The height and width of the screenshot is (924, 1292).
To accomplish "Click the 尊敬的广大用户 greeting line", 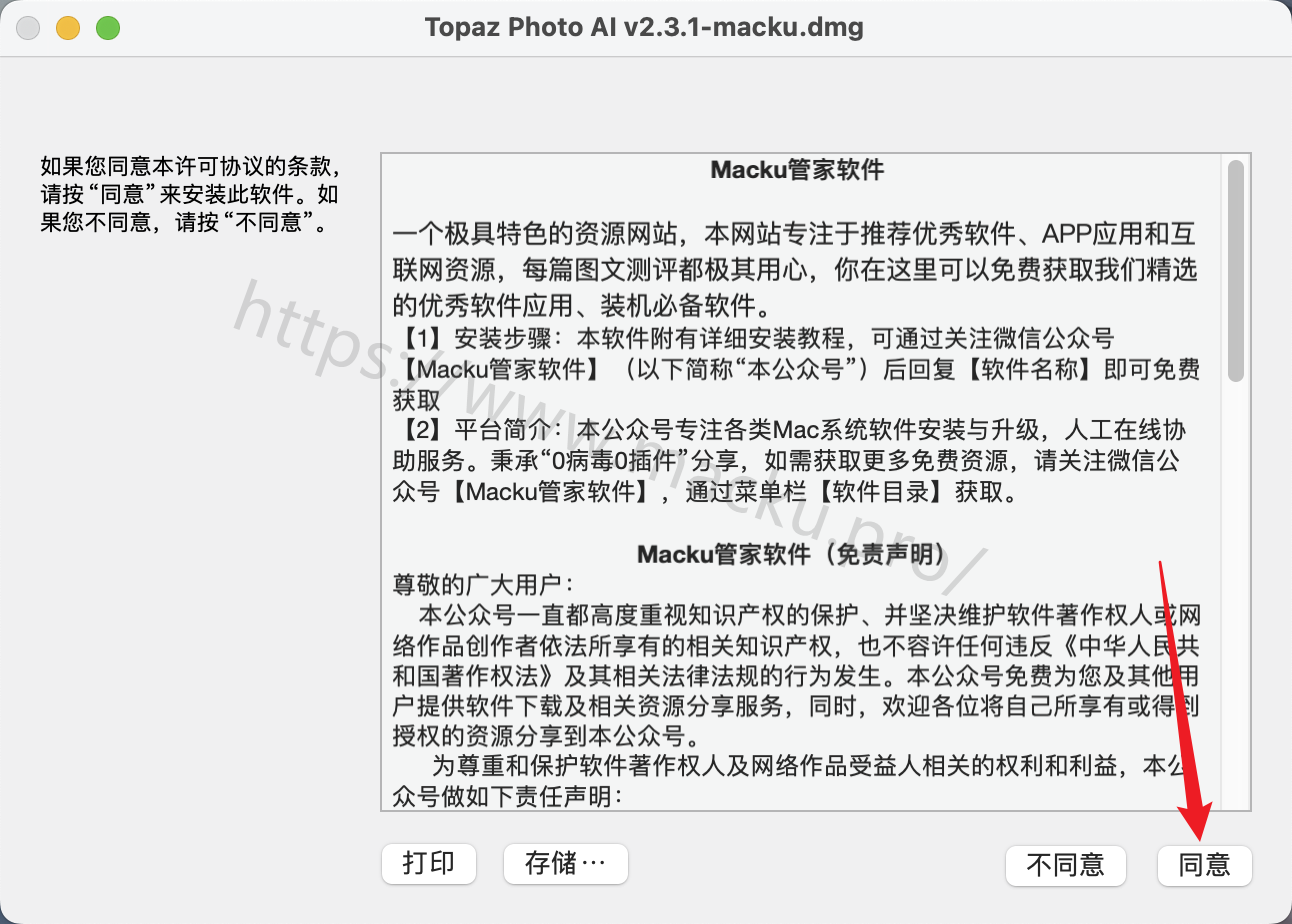I will pyautogui.click(x=484, y=583).
